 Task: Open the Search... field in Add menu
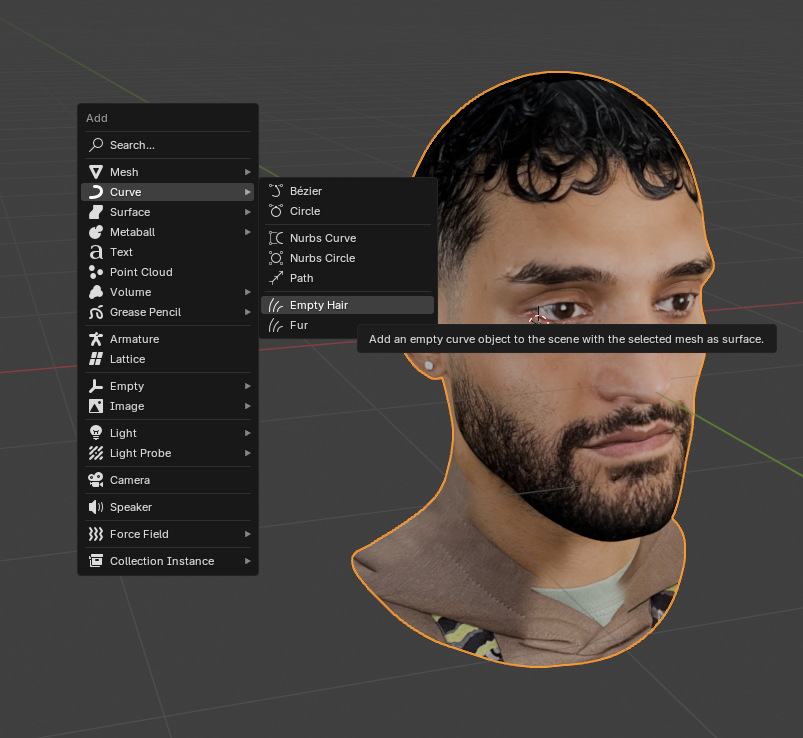tap(167, 145)
